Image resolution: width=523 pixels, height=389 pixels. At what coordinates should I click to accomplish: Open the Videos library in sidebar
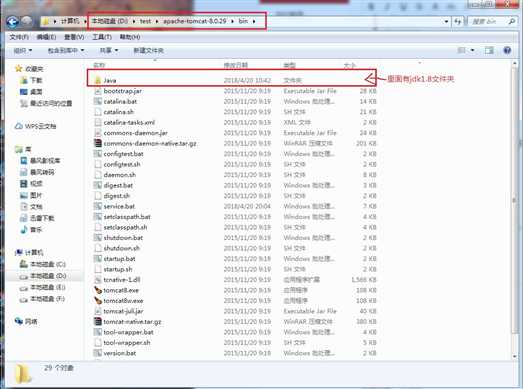click(31, 183)
